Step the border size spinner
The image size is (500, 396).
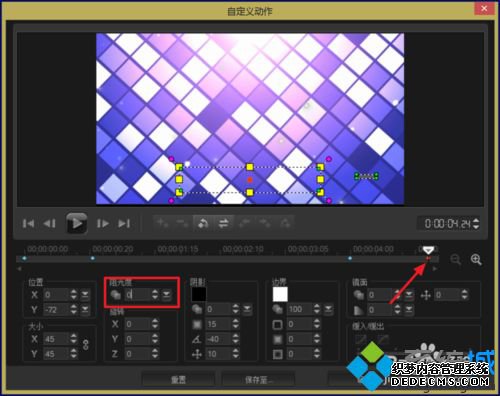point(317,324)
